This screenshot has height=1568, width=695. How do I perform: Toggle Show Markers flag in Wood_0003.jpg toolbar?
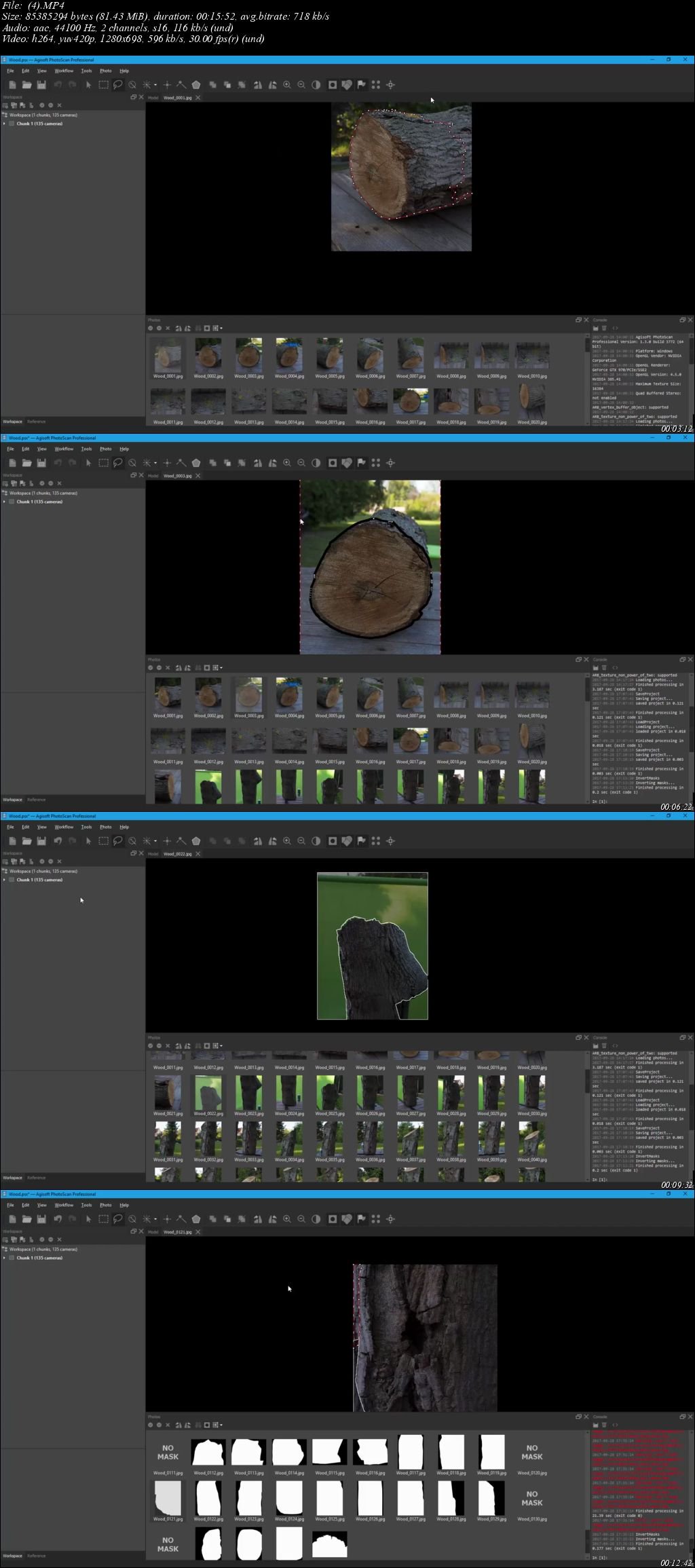click(362, 463)
